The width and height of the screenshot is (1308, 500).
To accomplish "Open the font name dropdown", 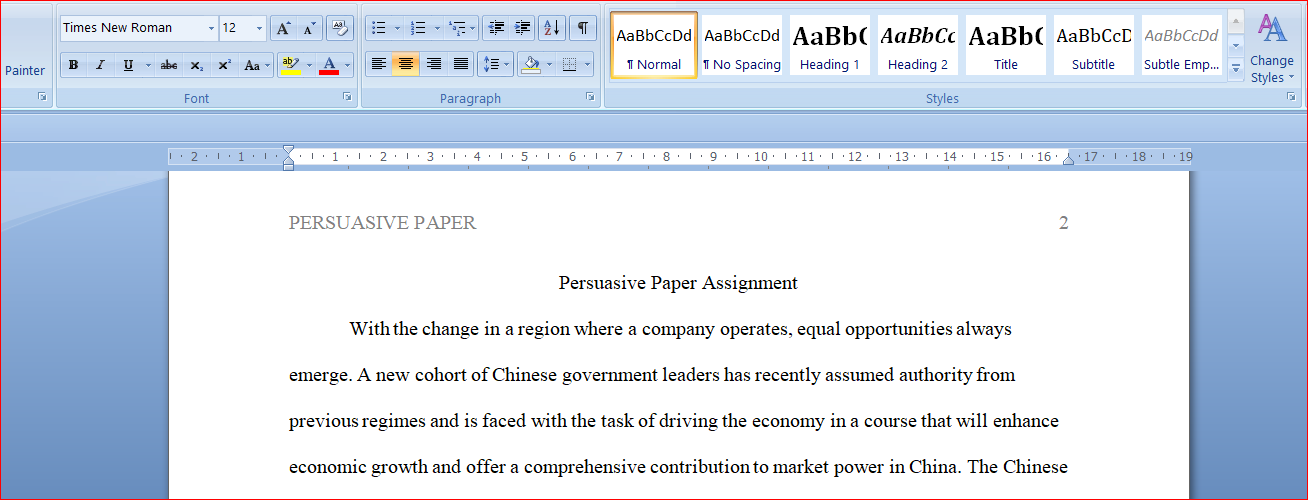I will click(x=211, y=28).
